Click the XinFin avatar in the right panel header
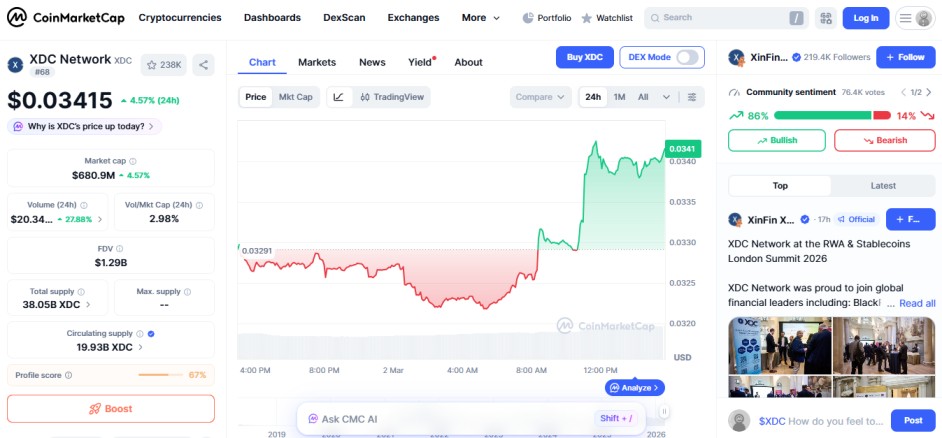Image resolution: width=942 pixels, height=438 pixels. point(736,58)
